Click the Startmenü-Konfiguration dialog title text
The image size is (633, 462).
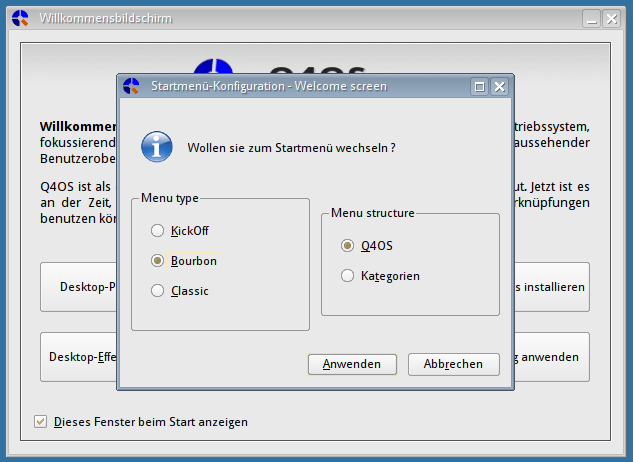[x=269, y=86]
